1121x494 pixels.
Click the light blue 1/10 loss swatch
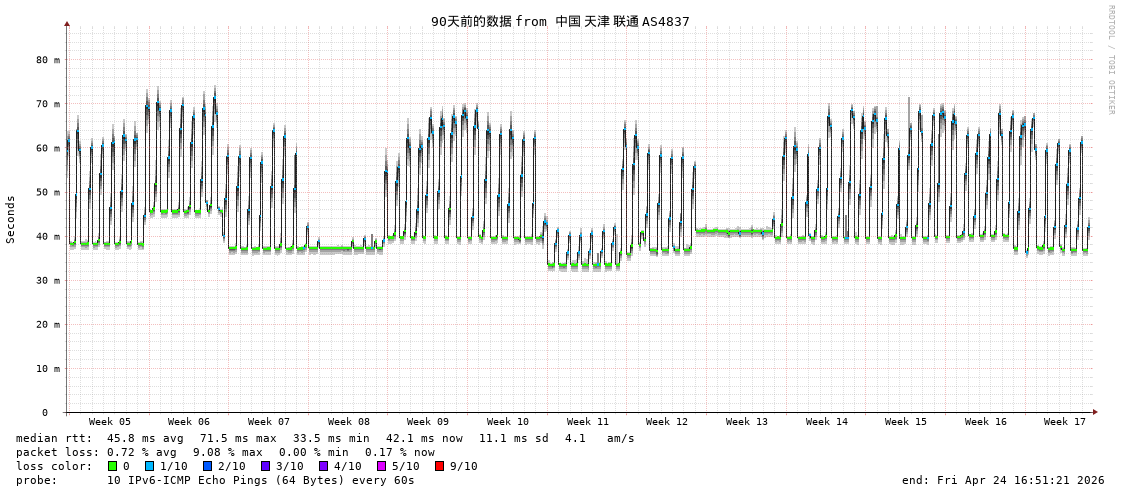coord(150,466)
